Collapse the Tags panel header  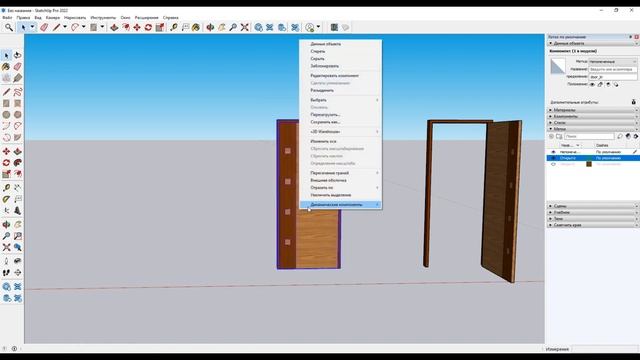tap(593, 129)
